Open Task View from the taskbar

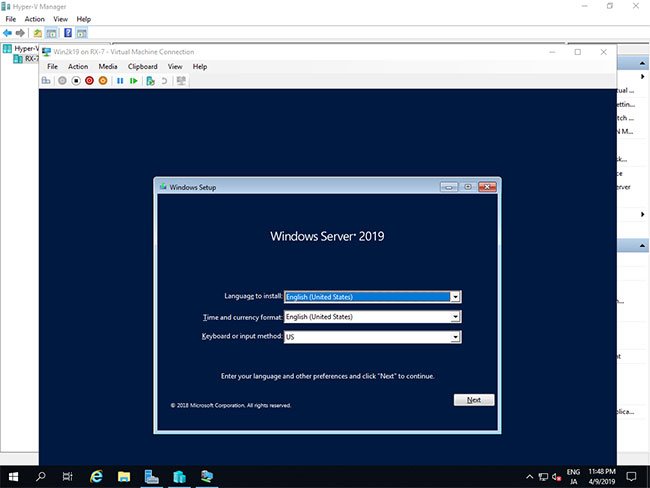click(68, 477)
